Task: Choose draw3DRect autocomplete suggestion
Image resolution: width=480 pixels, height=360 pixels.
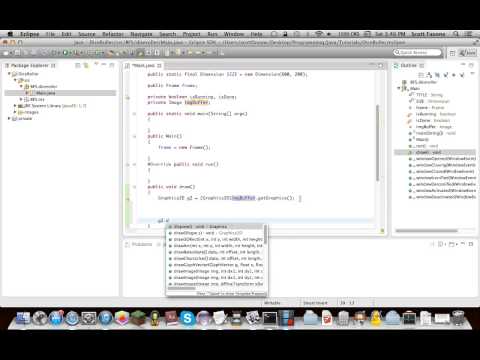Action: [215, 239]
